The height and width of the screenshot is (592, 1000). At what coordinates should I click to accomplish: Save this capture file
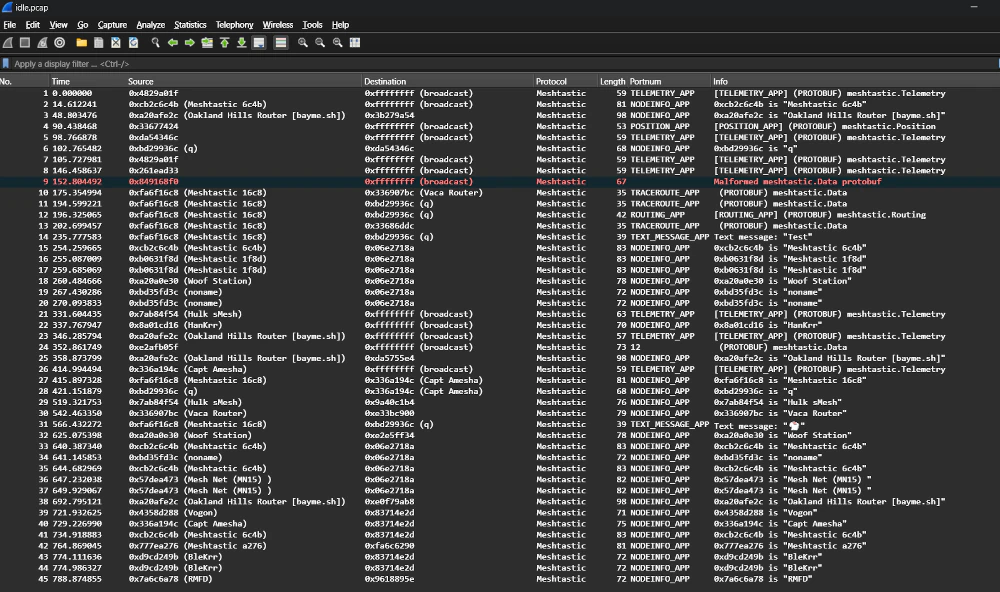(99, 43)
